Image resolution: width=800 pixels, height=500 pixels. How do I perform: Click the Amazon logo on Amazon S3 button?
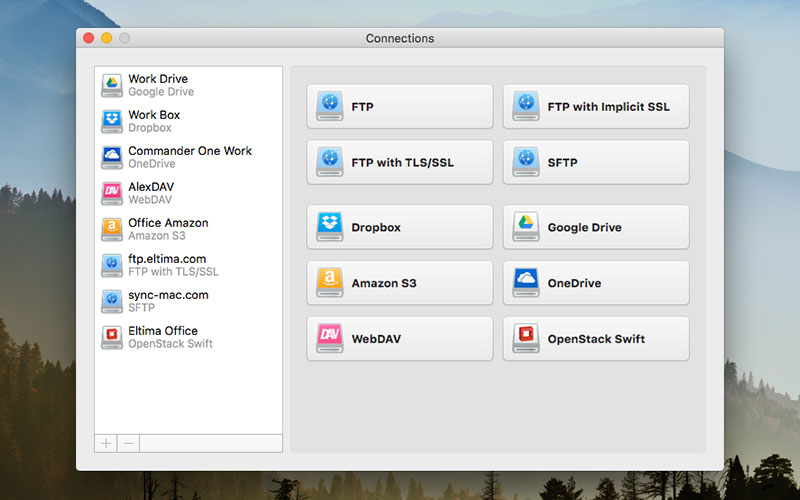coord(330,283)
